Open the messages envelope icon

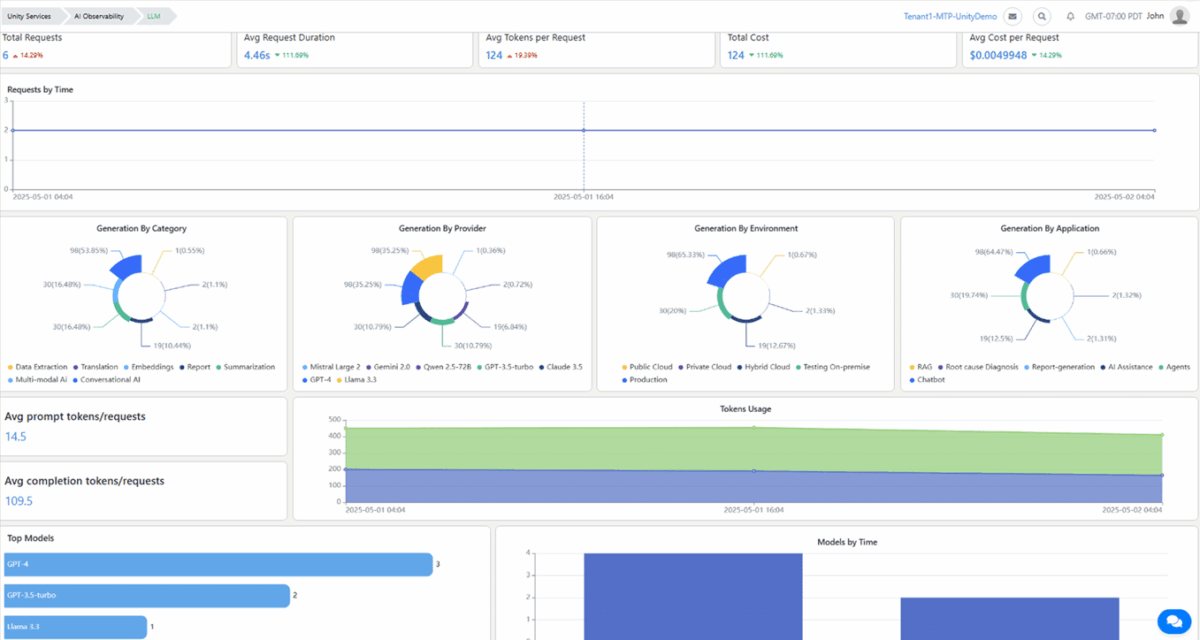coord(1012,16)
